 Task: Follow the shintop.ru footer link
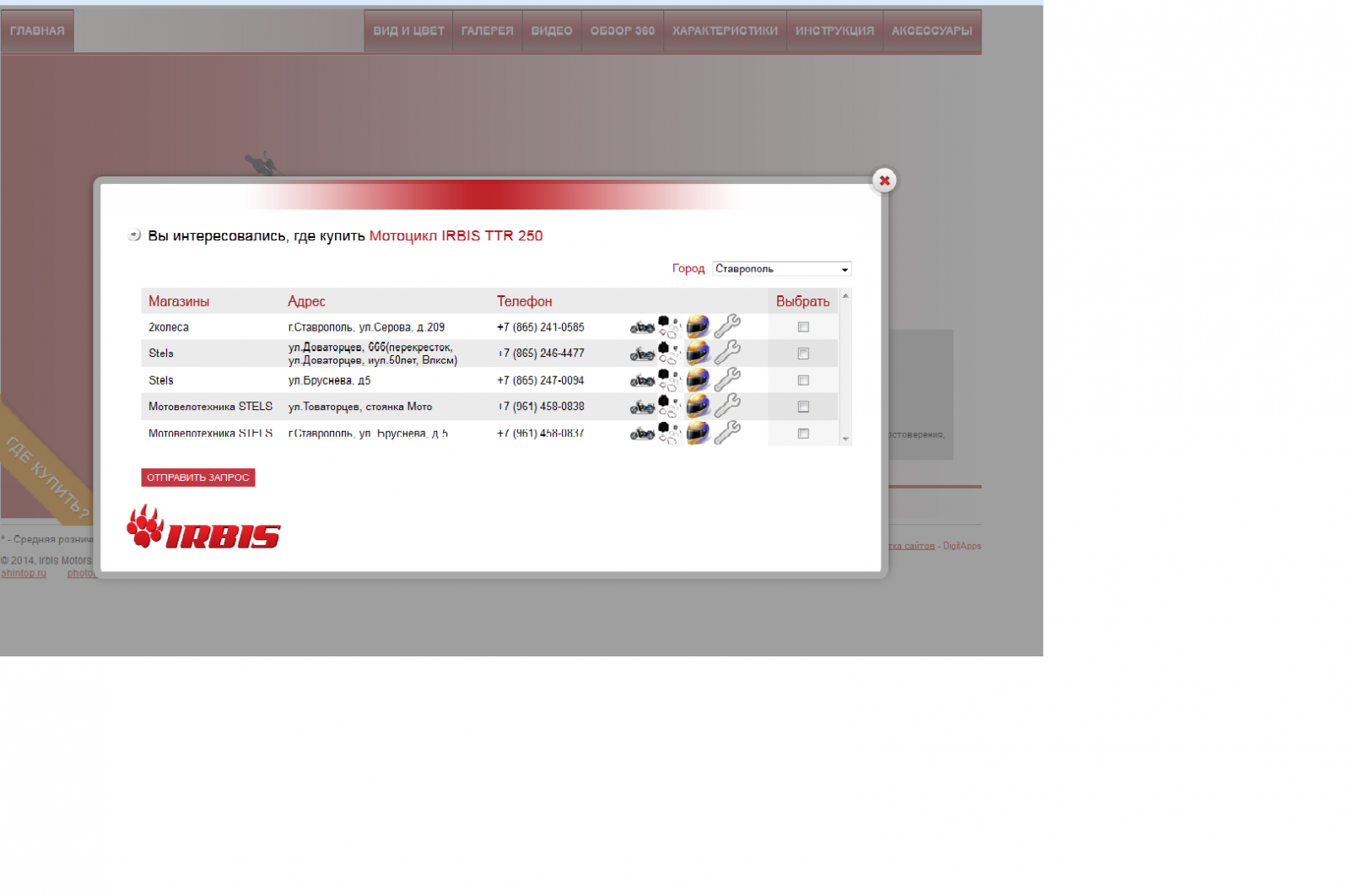24,574
